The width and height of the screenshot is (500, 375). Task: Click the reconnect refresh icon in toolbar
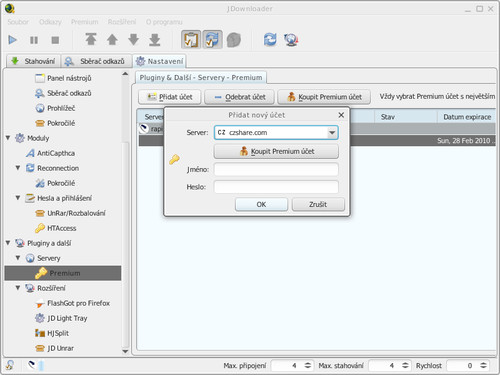coord(270,40)
